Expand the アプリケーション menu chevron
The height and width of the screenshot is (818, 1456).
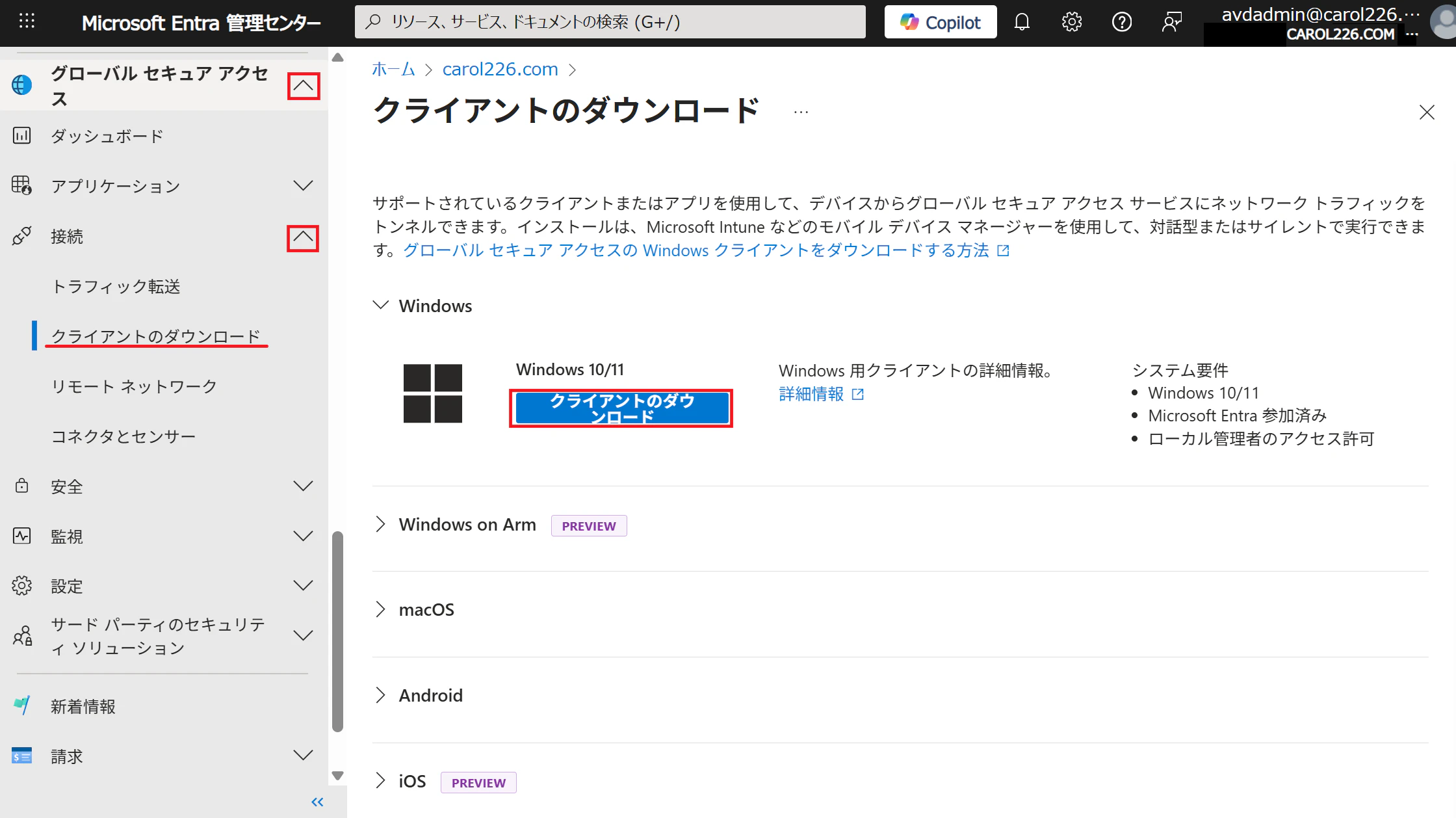[303, 186]
